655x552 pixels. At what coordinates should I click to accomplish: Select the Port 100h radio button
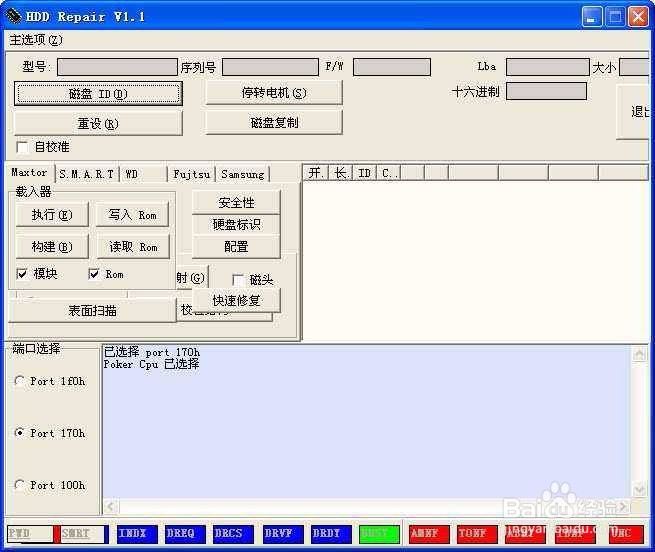point(19,485)
